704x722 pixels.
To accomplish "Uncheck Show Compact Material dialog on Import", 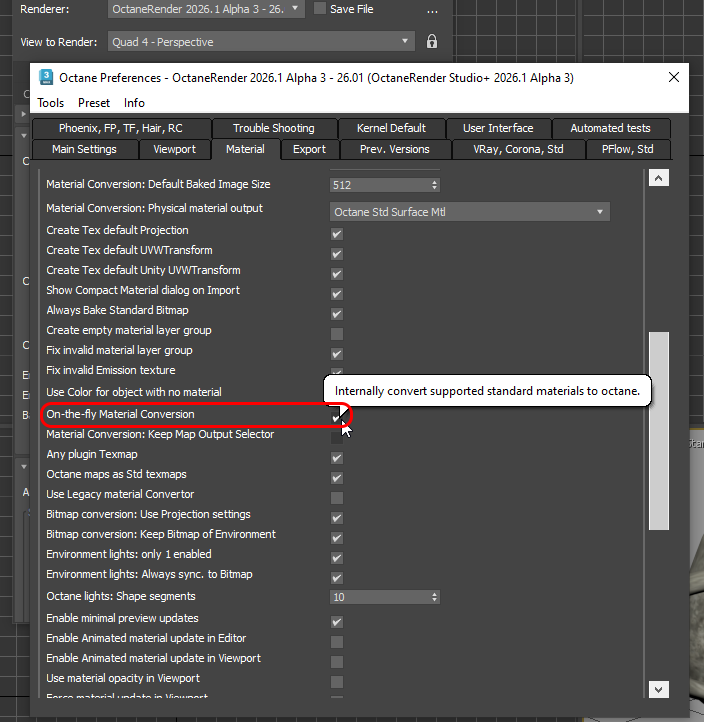I will pos(337,294).
